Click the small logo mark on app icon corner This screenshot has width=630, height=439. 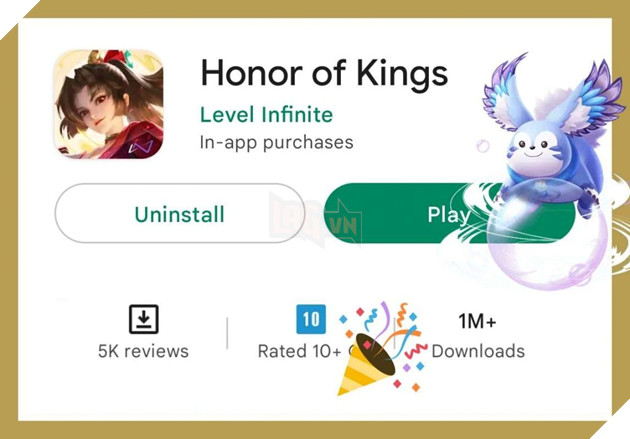141,147
